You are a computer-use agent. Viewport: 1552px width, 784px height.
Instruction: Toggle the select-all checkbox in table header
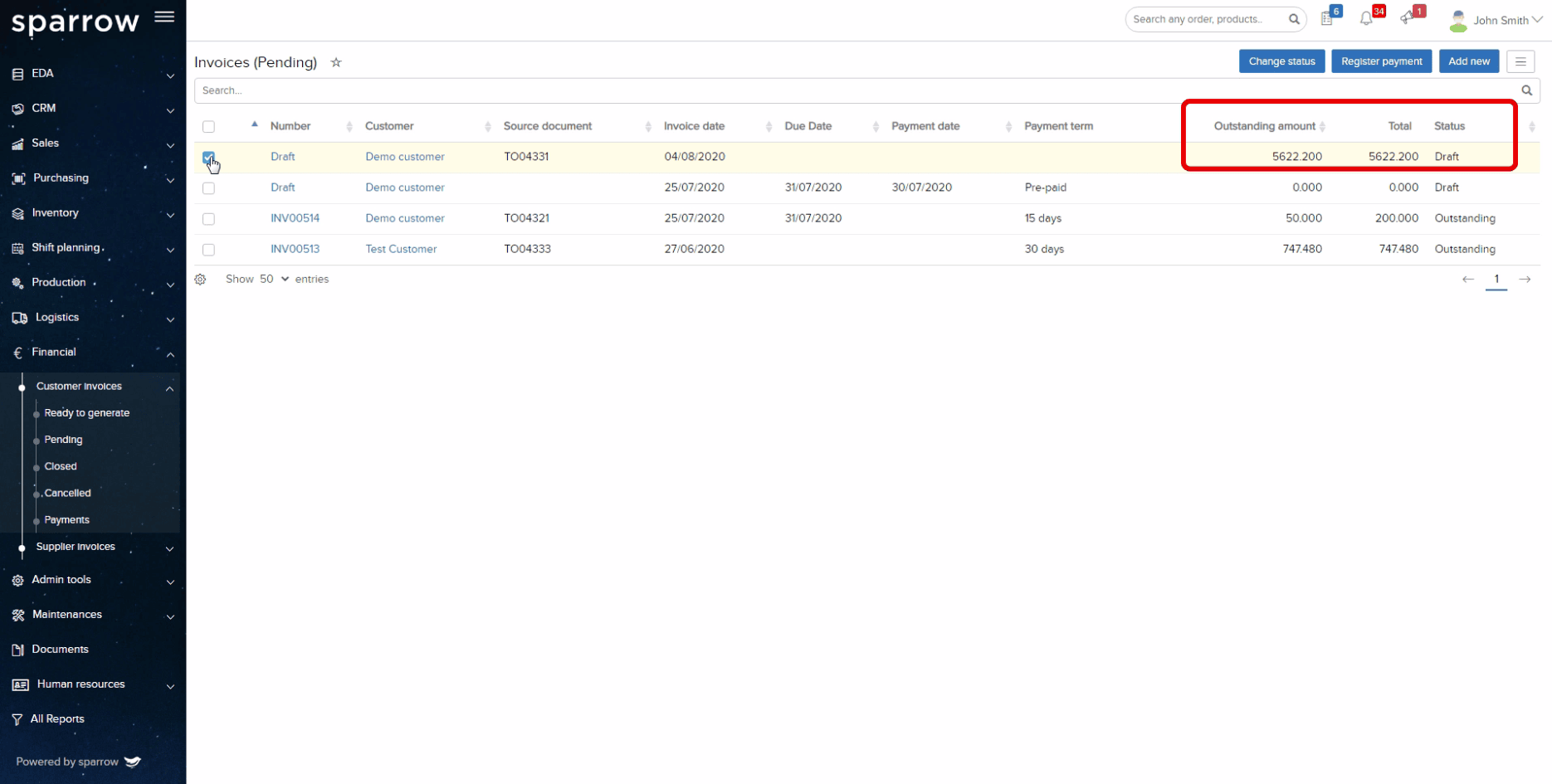point(208,127)
